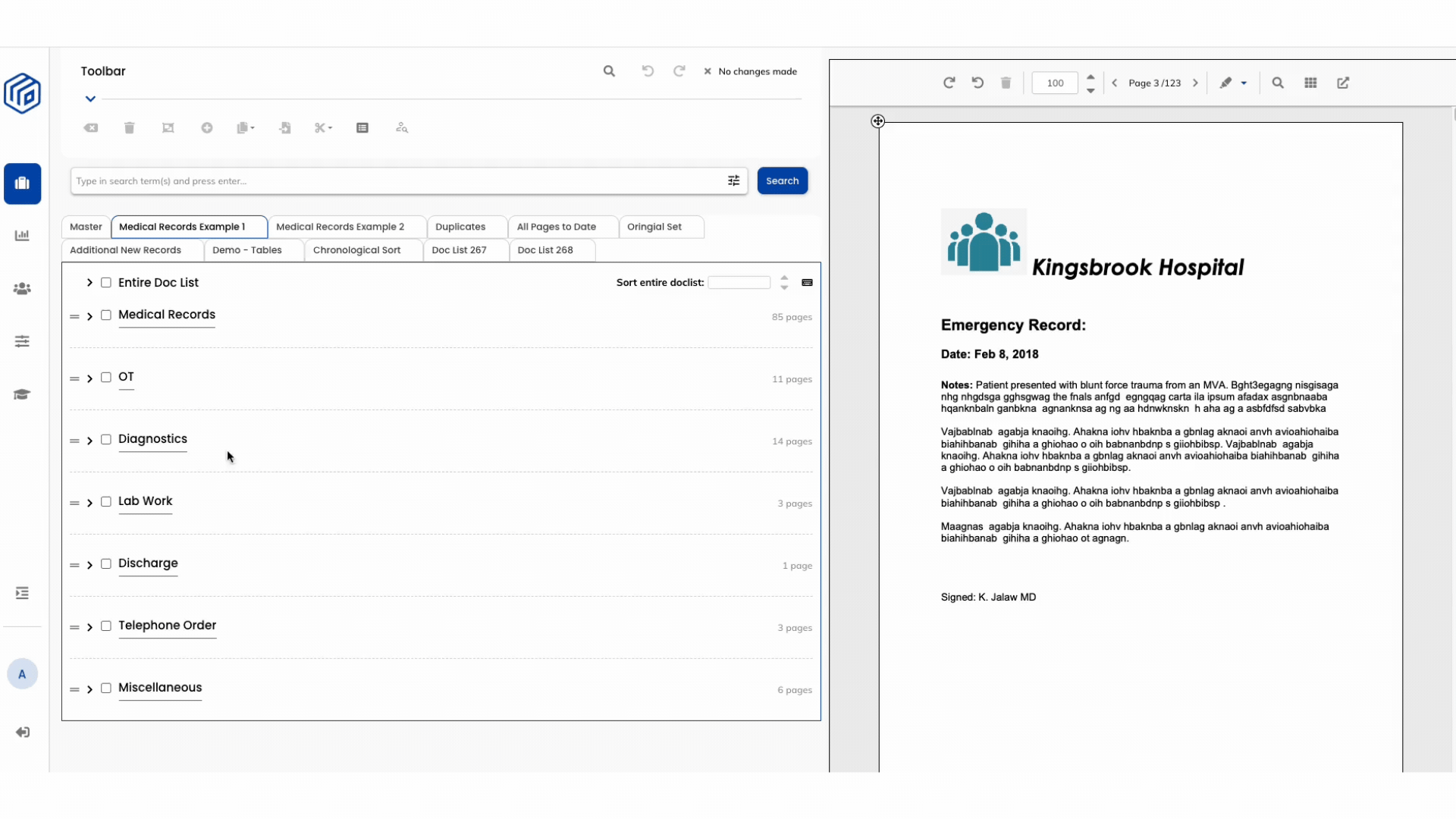Click the briefcase sidebar icon
The width and height of the screenshot is (1456, 819).
[22, 184]
